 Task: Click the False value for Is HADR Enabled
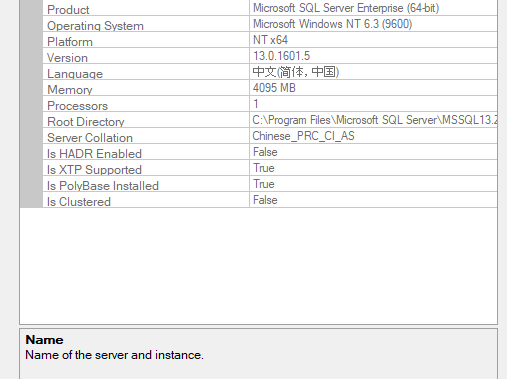tap(265, 152)
